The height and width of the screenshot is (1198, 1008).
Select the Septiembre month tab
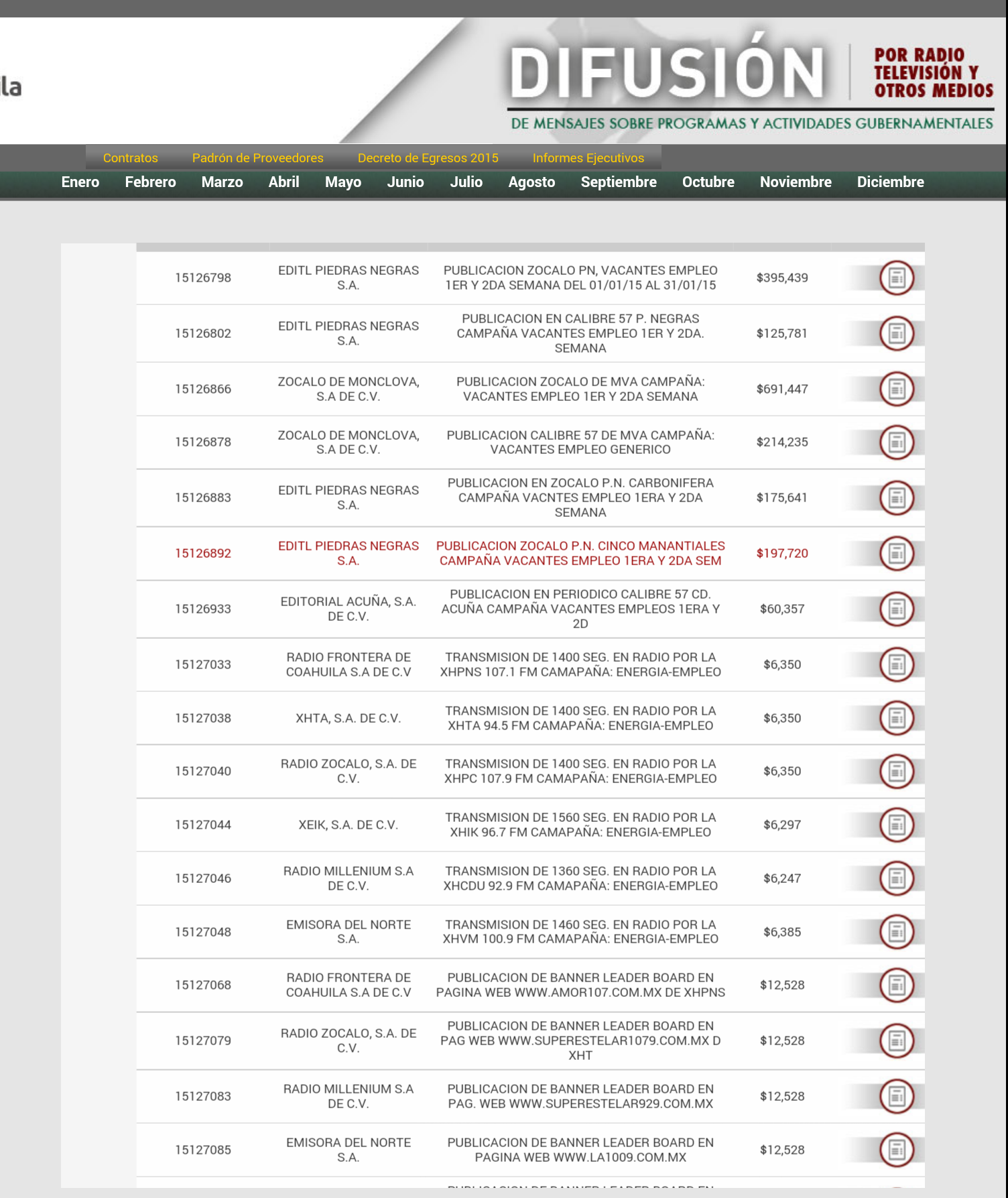tap(619, 182)
